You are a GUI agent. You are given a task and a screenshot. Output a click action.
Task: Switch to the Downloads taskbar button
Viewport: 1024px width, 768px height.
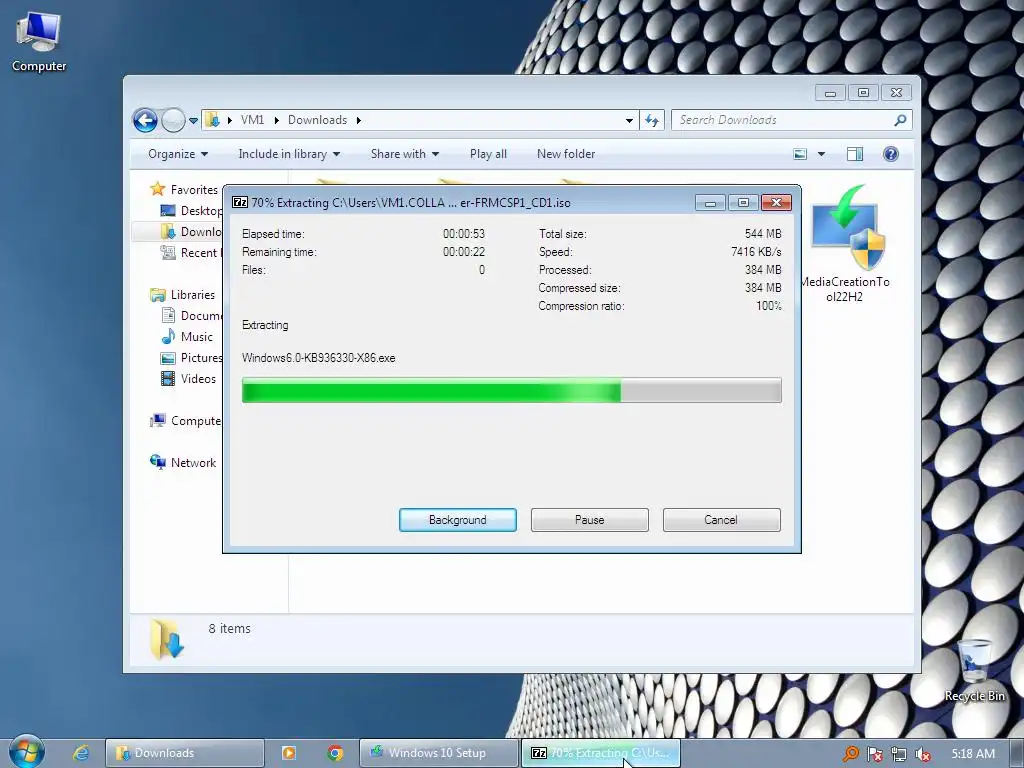(185, 753)
